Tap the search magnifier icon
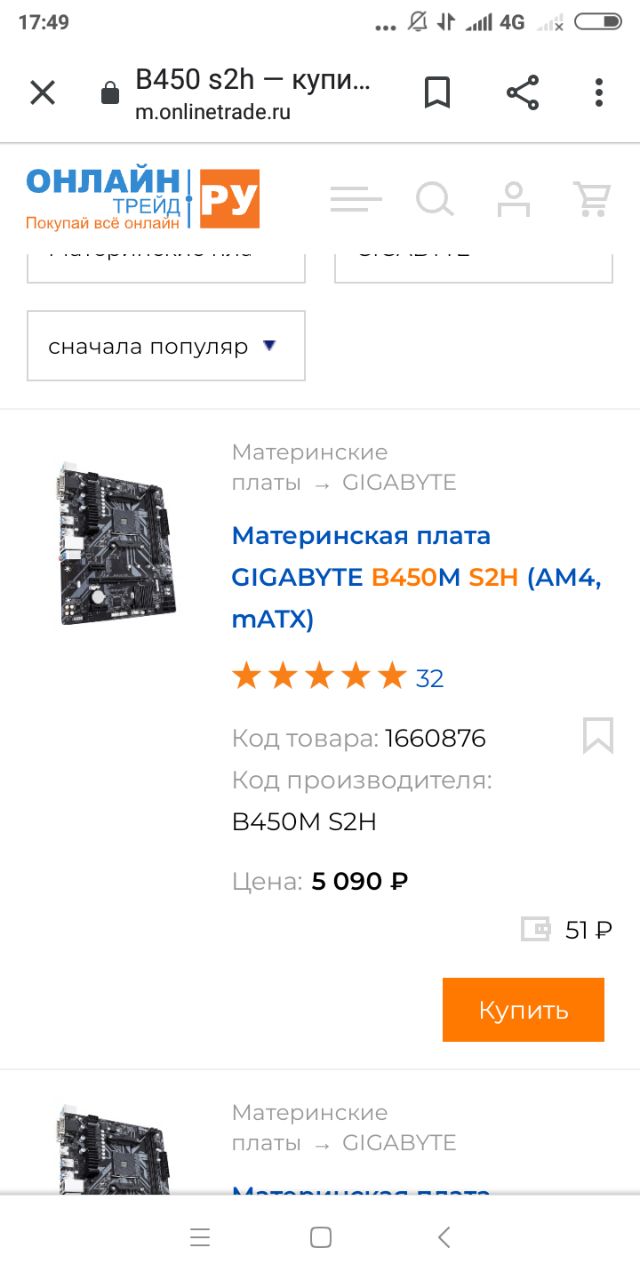The width and height of the screenshot is (640, 1280). pos(435,199)
